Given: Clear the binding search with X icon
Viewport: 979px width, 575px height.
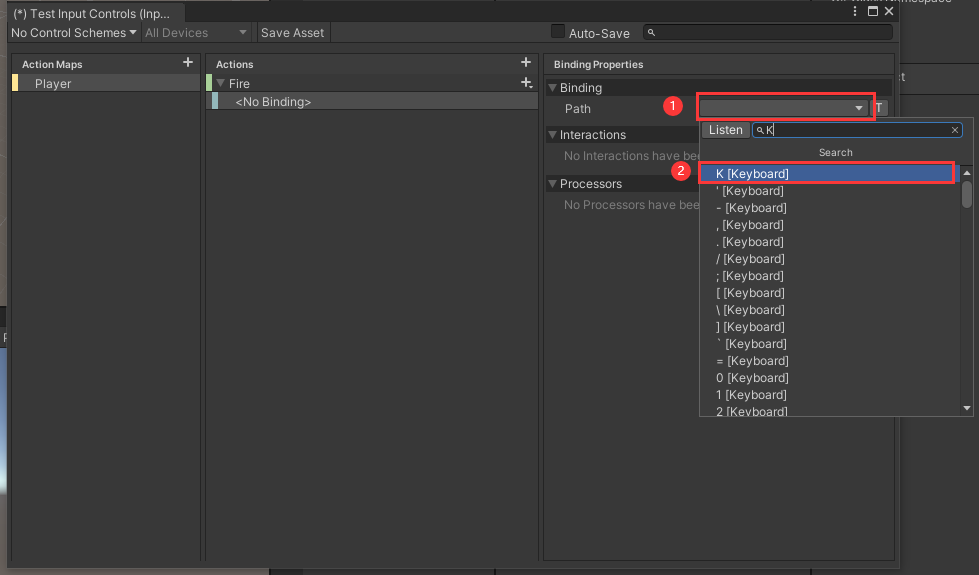Looking at the screenshot, I should (955, 130).
